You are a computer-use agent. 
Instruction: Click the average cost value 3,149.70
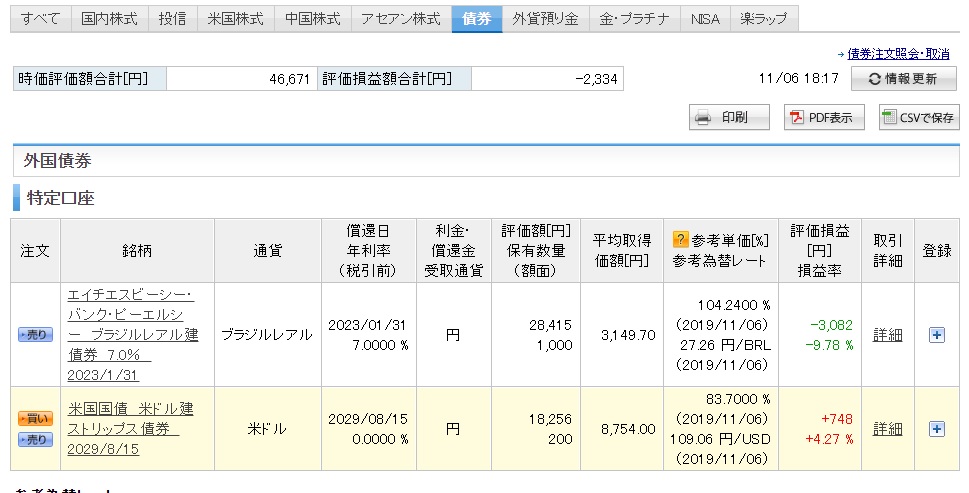coord(628,335)
